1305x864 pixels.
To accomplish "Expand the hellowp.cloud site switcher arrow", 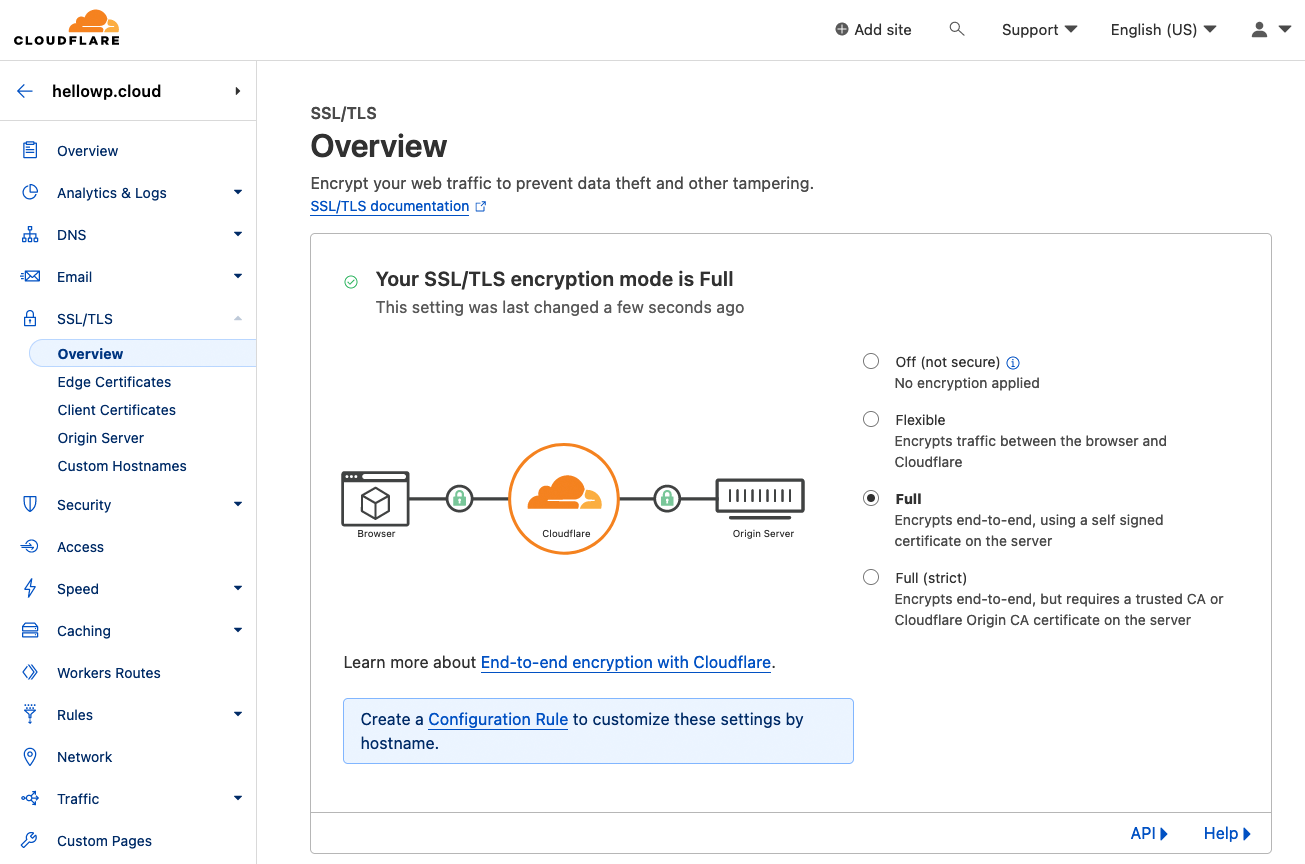I will [238, 91].
